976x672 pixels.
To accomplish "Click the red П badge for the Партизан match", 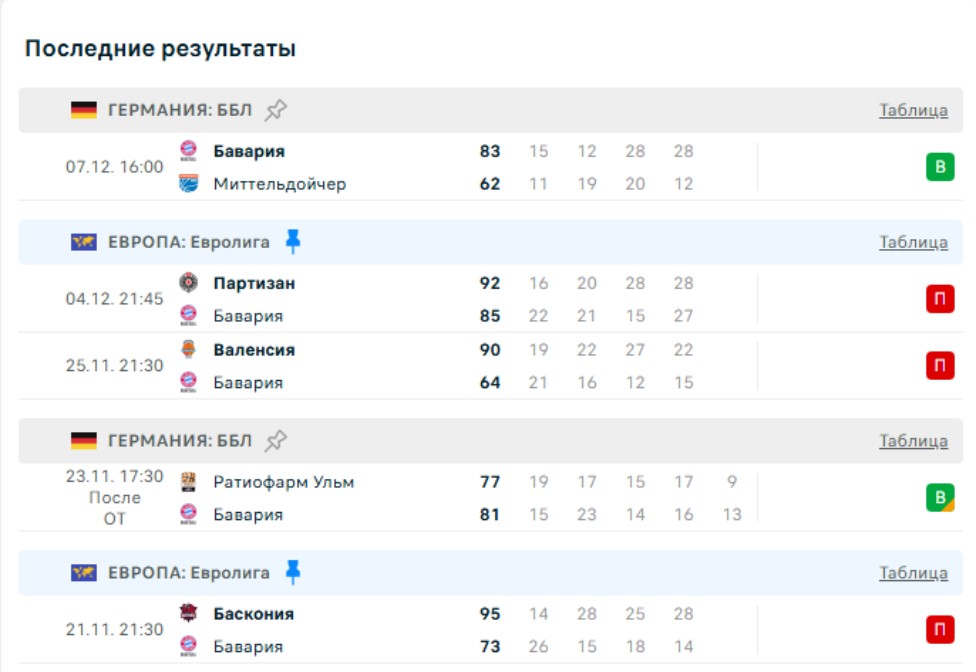I will tap(940, 299).
